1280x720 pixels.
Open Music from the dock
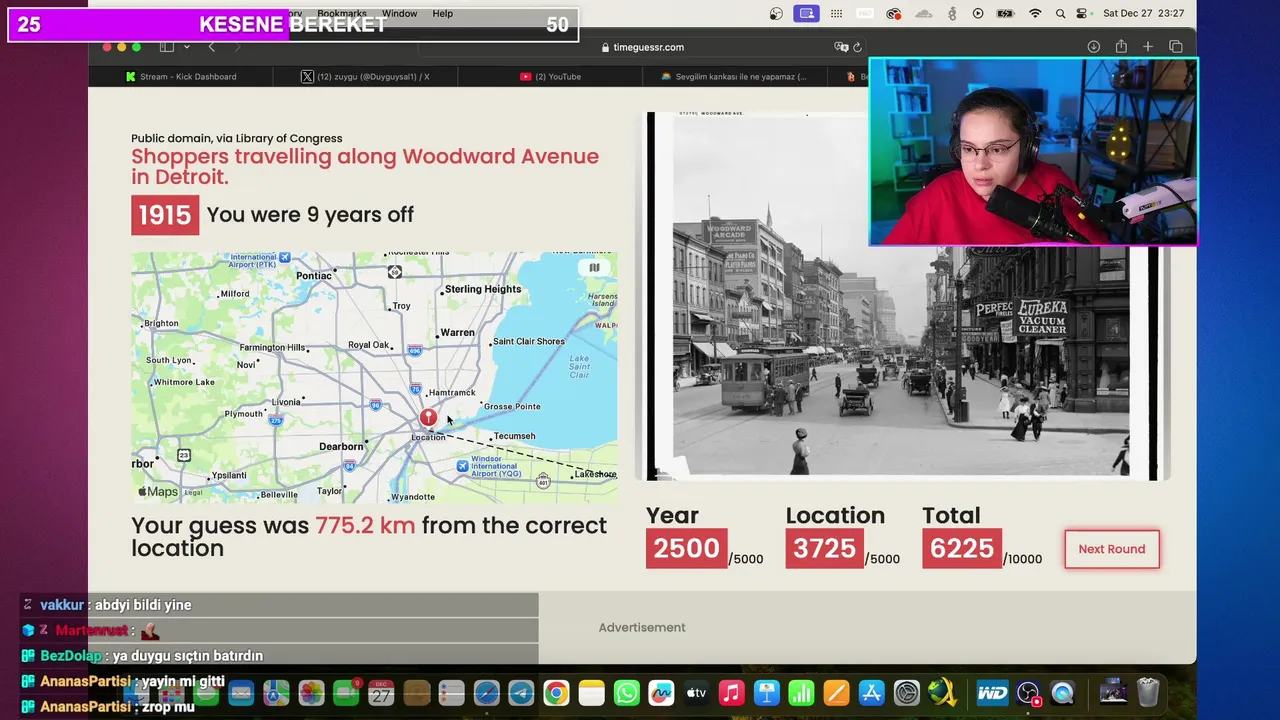pyautogui.click(x=731, y=693)
